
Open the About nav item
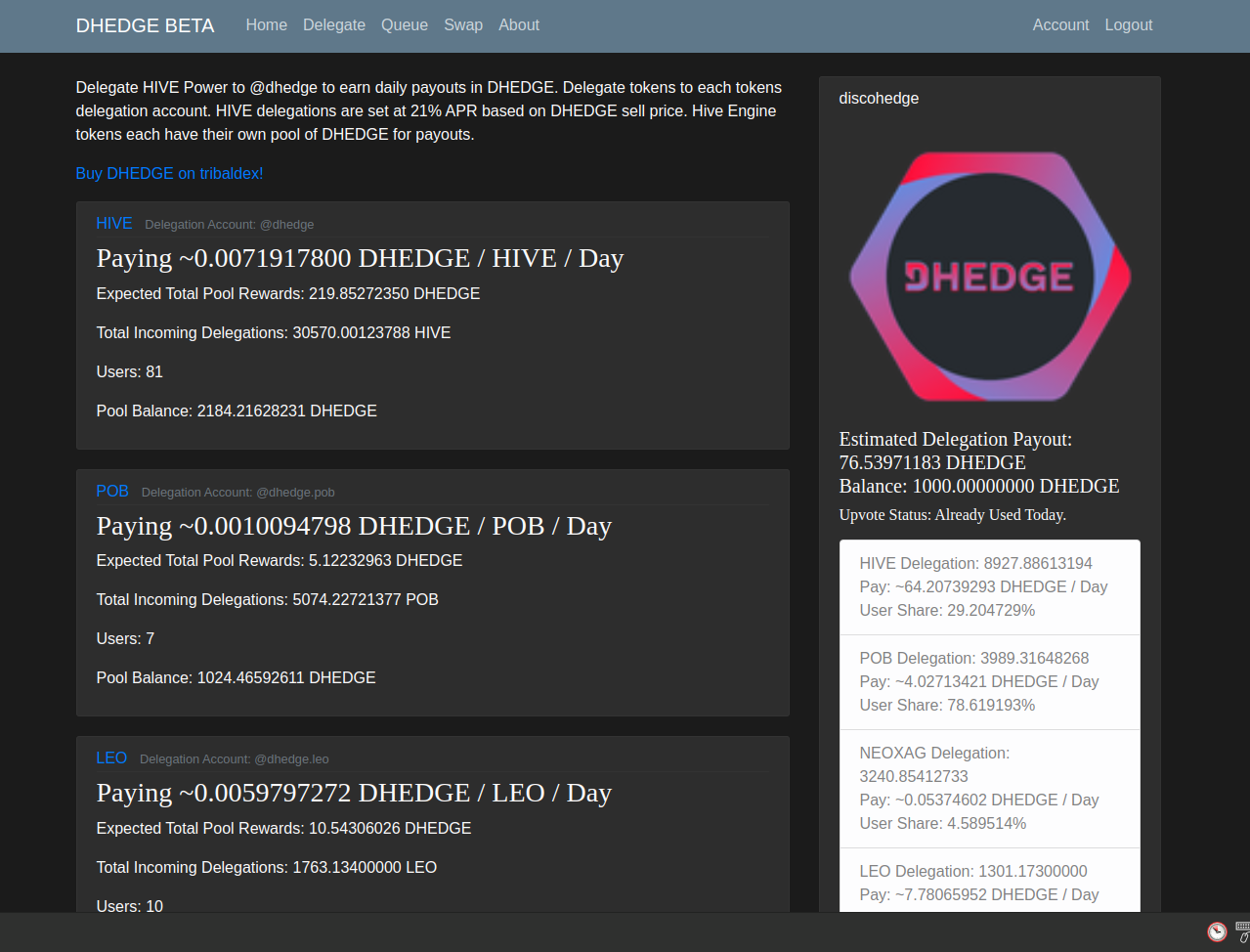click(x=519, y=25)
